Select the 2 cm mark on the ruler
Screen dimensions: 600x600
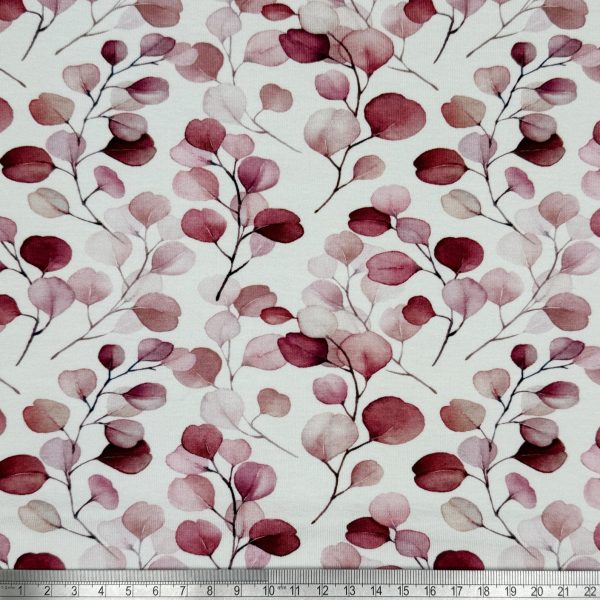[x=47, y=590]
